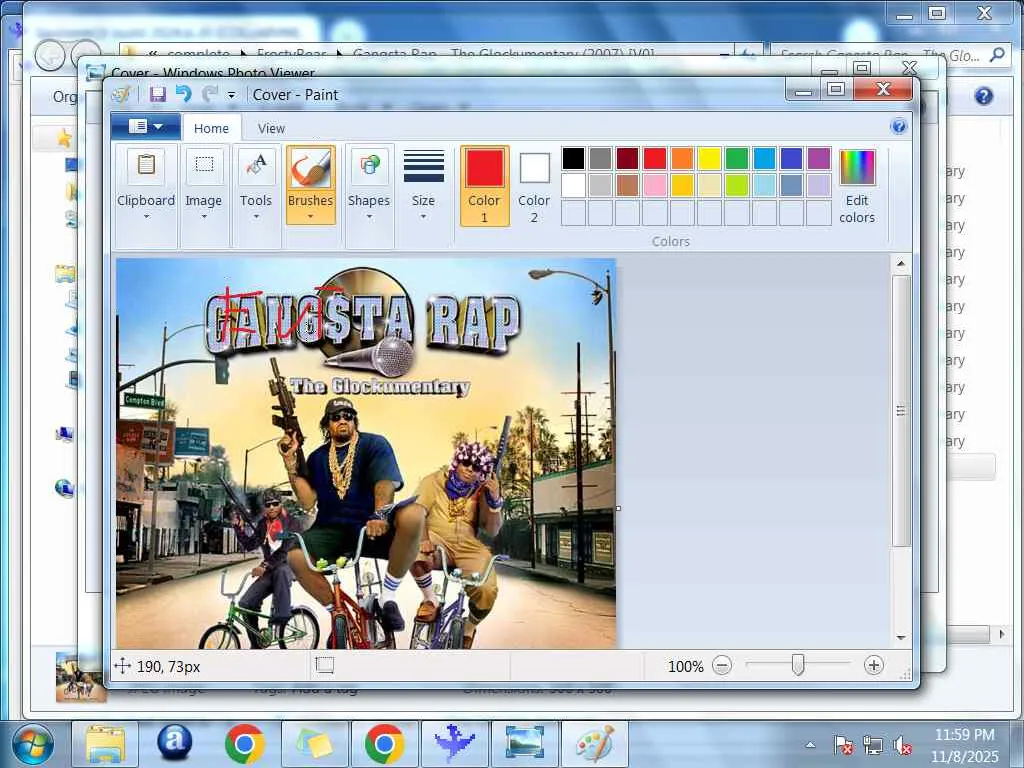Open the blue 'a' taskbar application

[x=174, y=743]
